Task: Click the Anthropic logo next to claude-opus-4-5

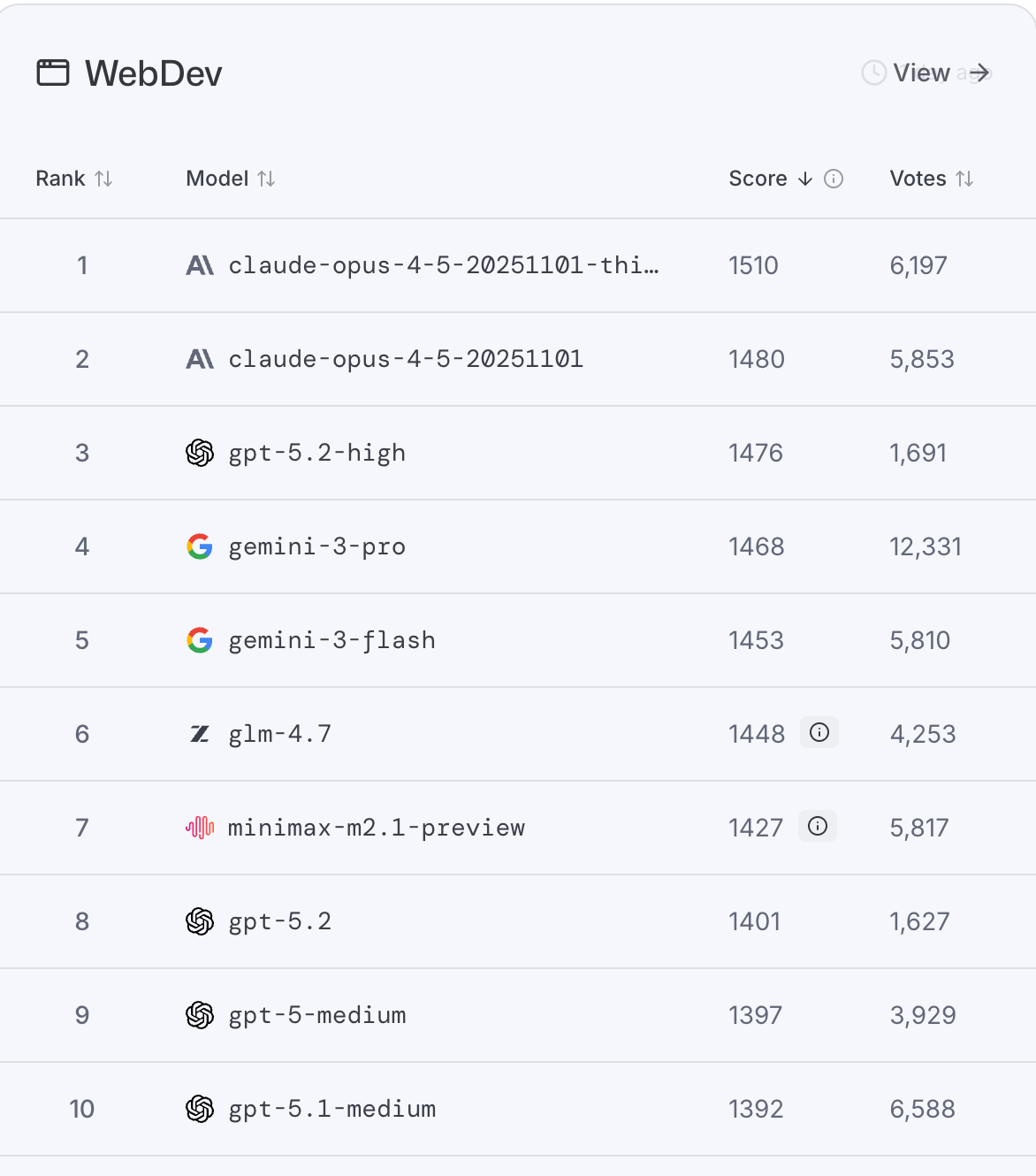Action: 202,359
